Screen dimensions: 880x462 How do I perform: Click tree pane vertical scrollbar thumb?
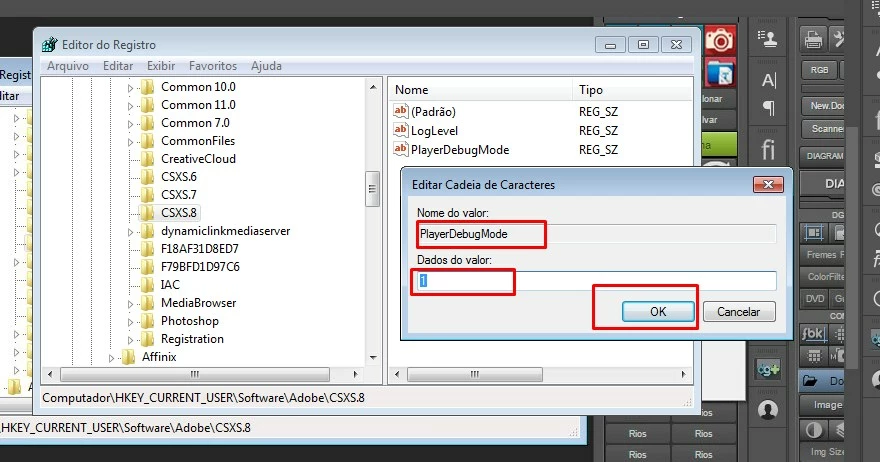[x=372, y=189]
